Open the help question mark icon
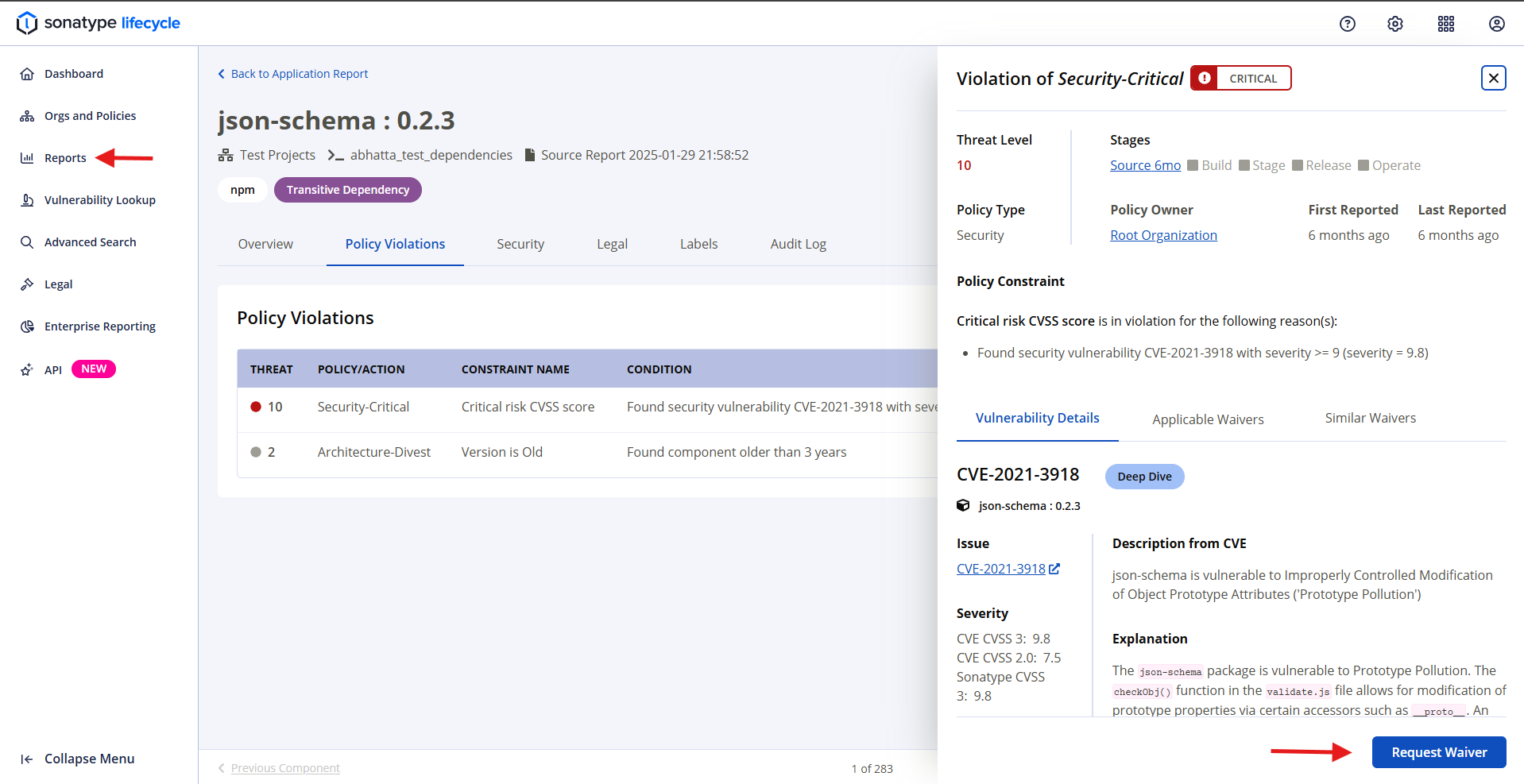This screenshot has width=1524, height=784. click(1348, 24)
